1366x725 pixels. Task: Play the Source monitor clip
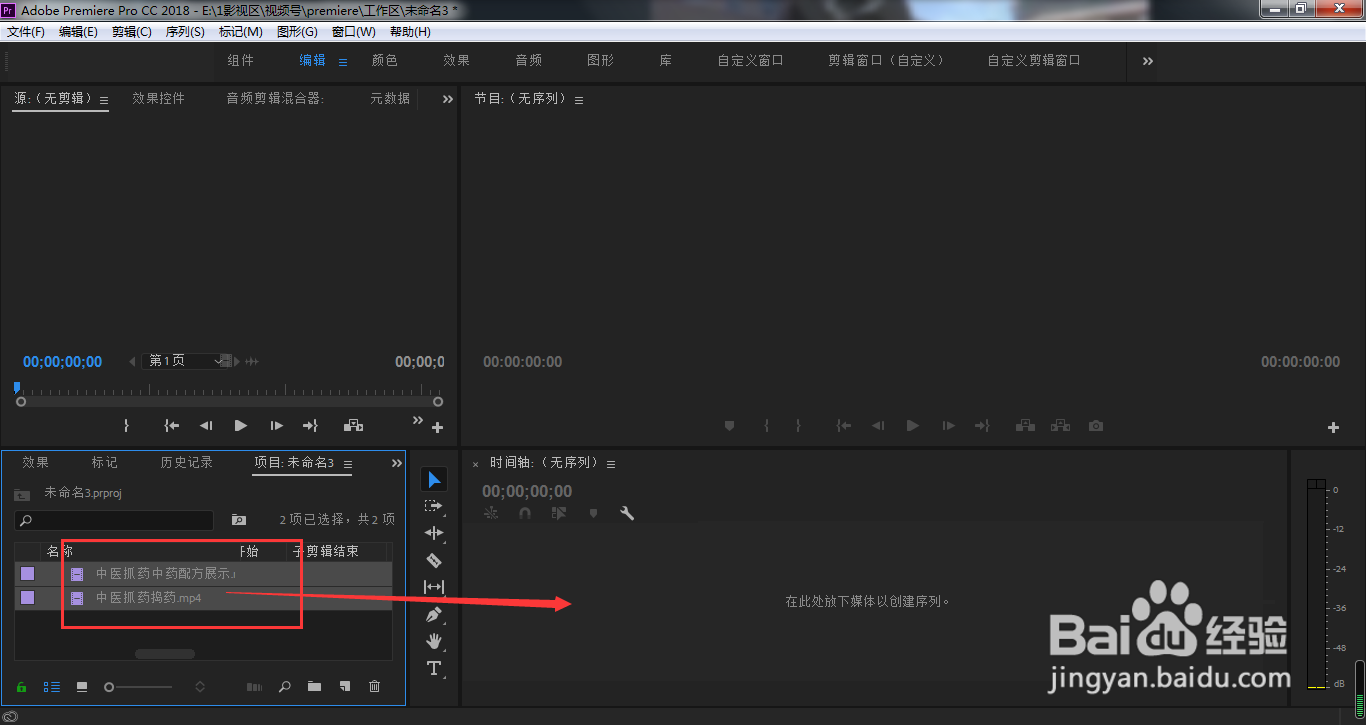coord(241,425)
